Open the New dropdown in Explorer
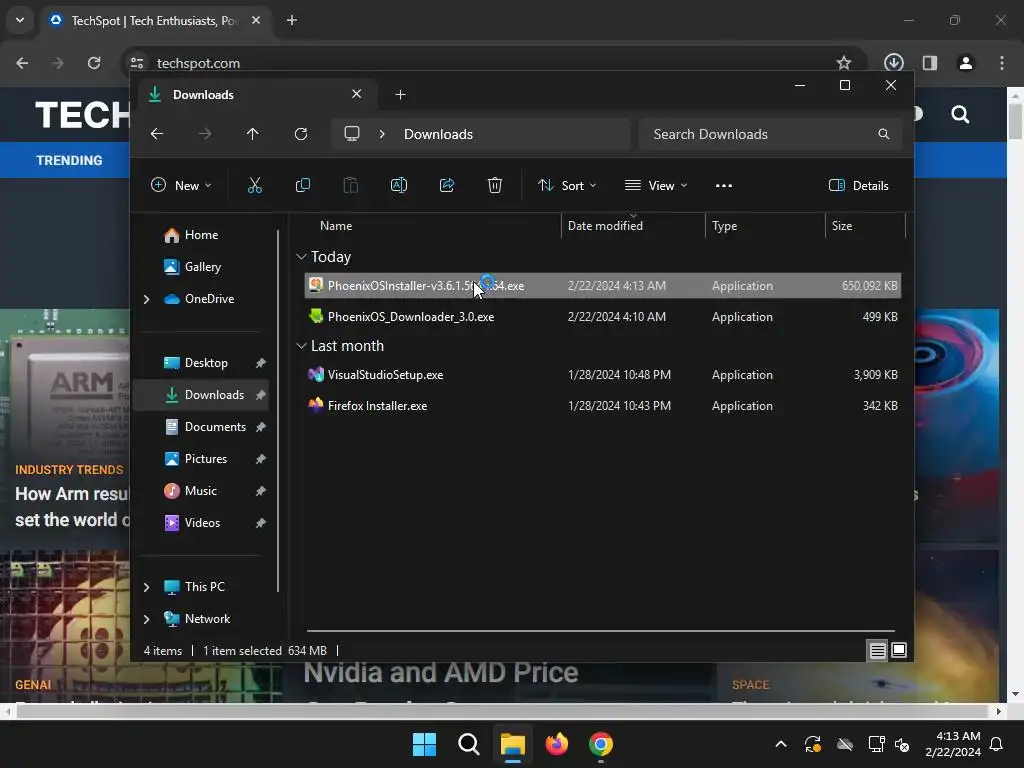The image size is (1024, 768). (x=181, y=185)
